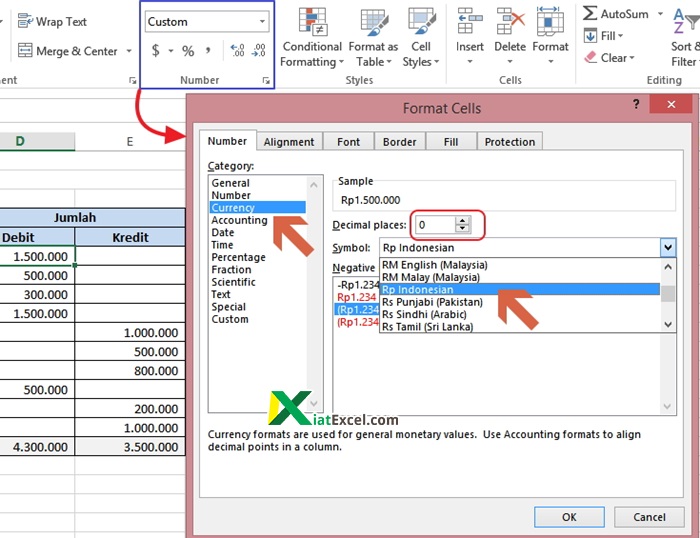Click the Insert cells icon
The width and height of the screenshot is (700, 538).
pos(470,21)
